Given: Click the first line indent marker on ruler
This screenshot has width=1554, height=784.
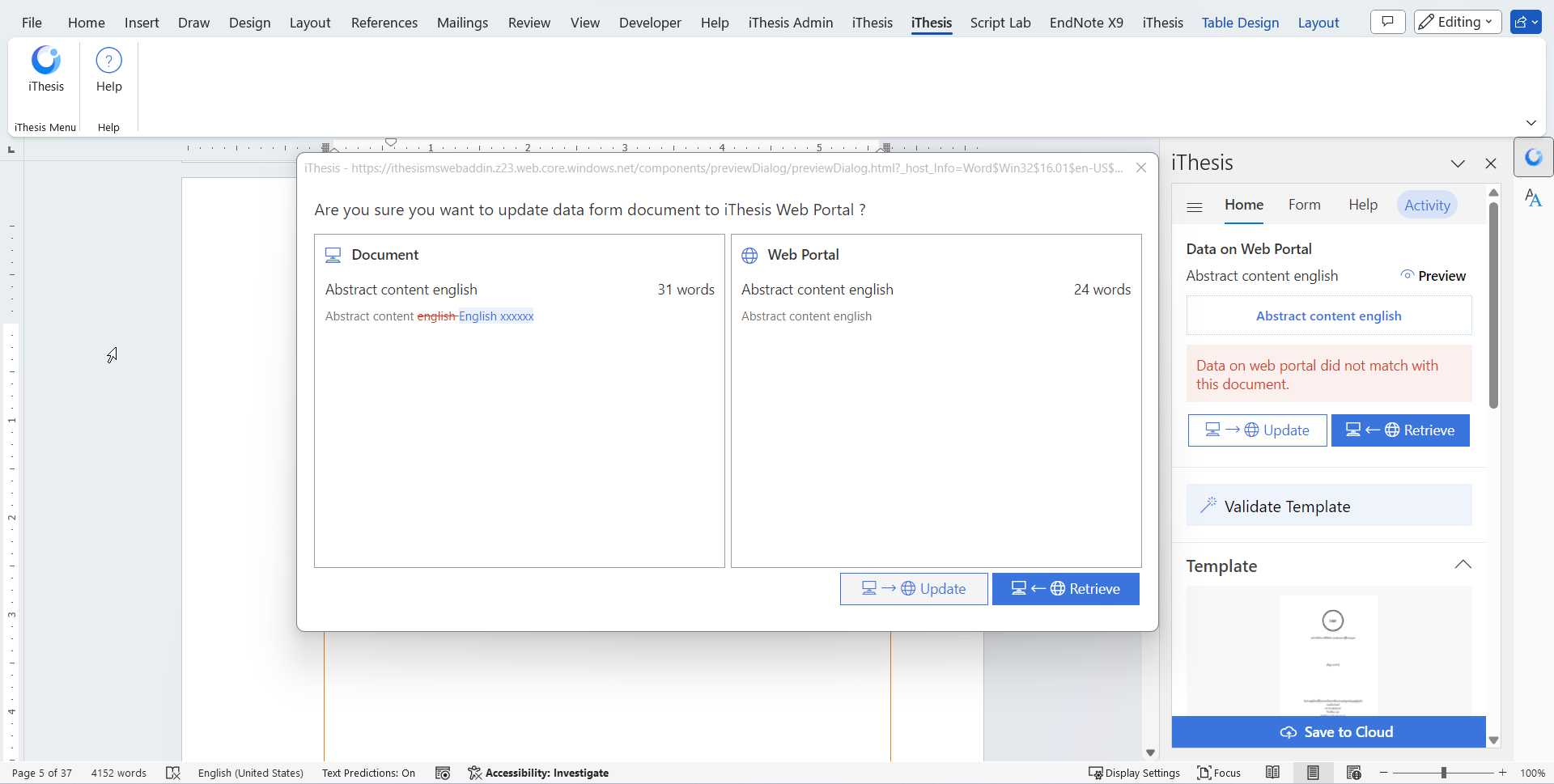Looking at the screenshot, I should tap(391, 142).
